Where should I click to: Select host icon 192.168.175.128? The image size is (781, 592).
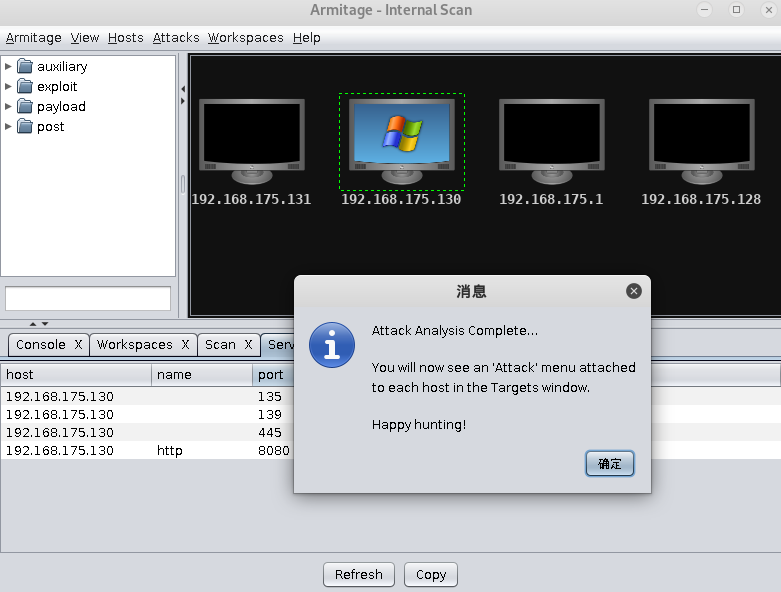[701, 142]
